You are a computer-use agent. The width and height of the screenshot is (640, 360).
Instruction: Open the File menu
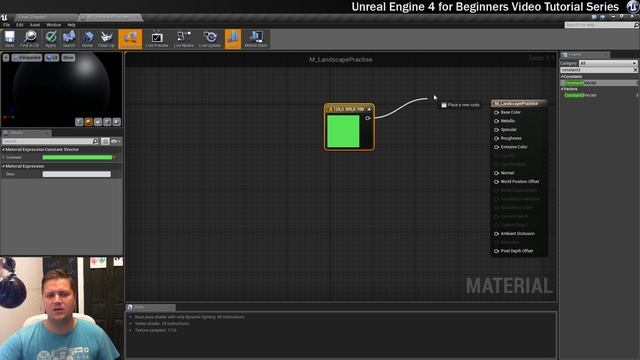7,25
